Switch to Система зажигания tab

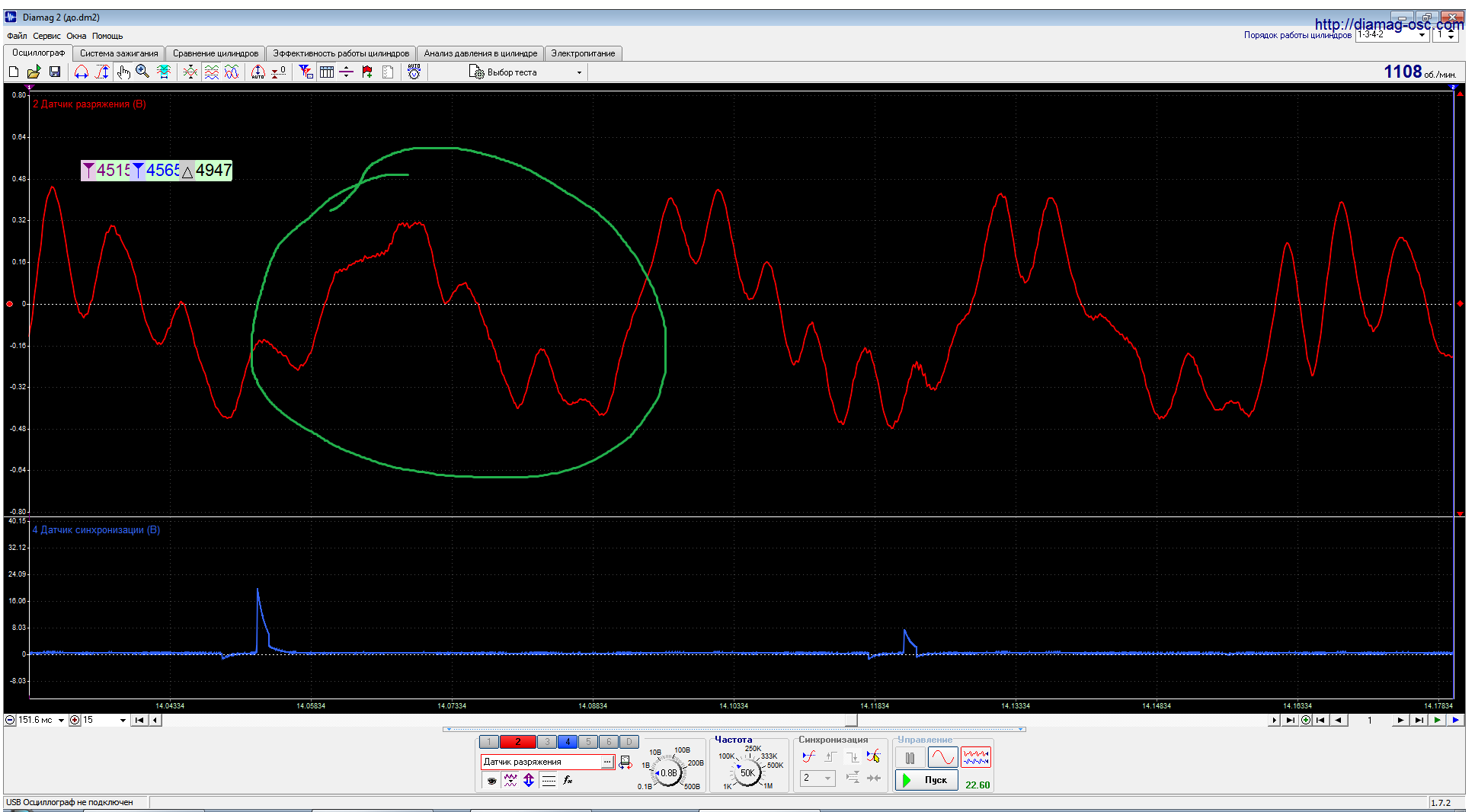(x=119, y=53)
